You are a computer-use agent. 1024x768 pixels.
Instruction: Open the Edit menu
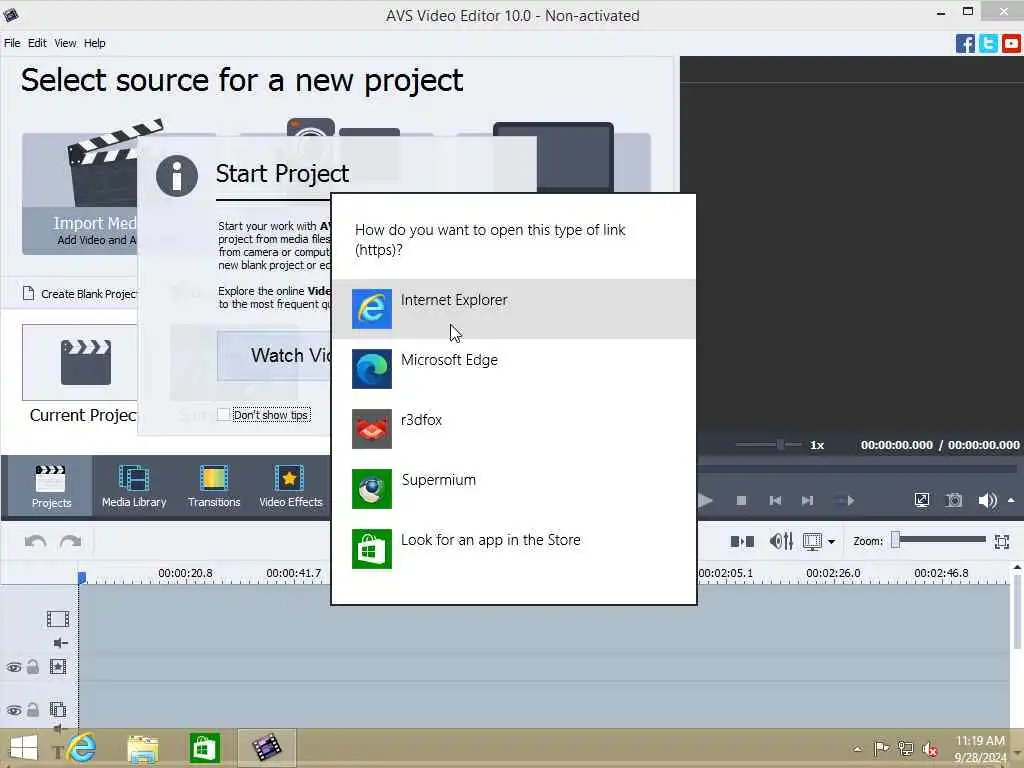[37, 43]
